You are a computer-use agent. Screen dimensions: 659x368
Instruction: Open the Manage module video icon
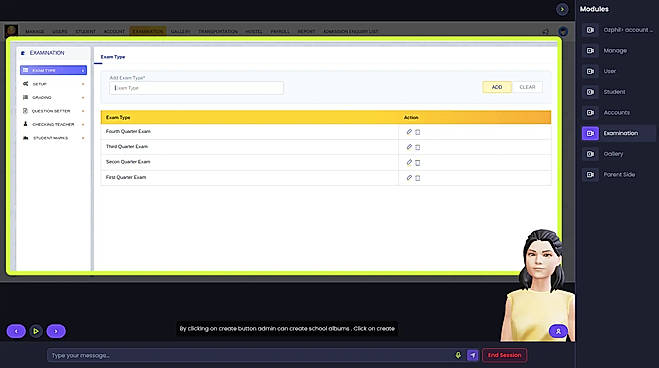point(590,50)
